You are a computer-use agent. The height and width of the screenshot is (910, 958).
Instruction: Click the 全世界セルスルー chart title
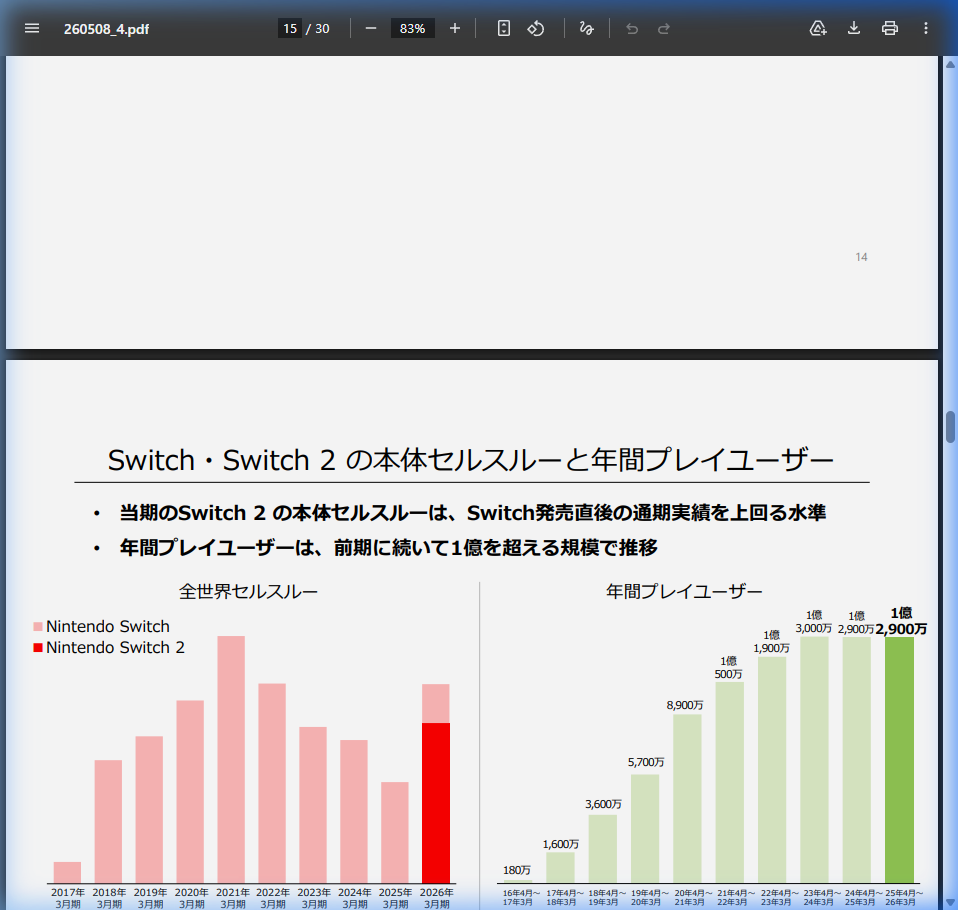[x=248, y=591]
